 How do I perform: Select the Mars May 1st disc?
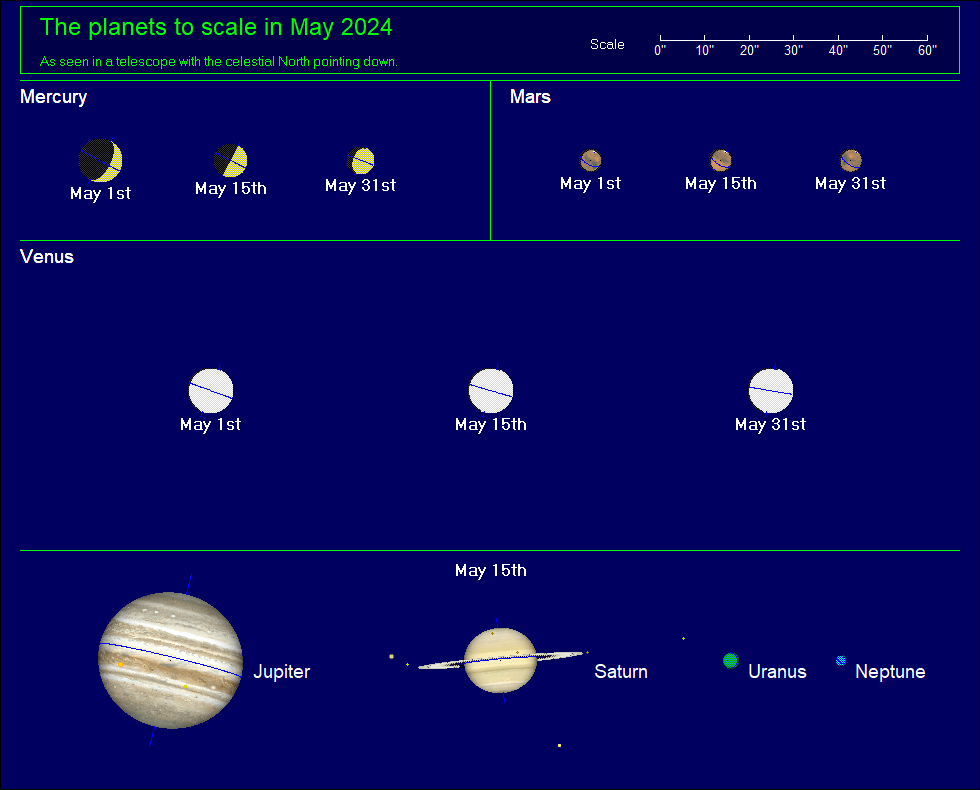pos(591,160)
